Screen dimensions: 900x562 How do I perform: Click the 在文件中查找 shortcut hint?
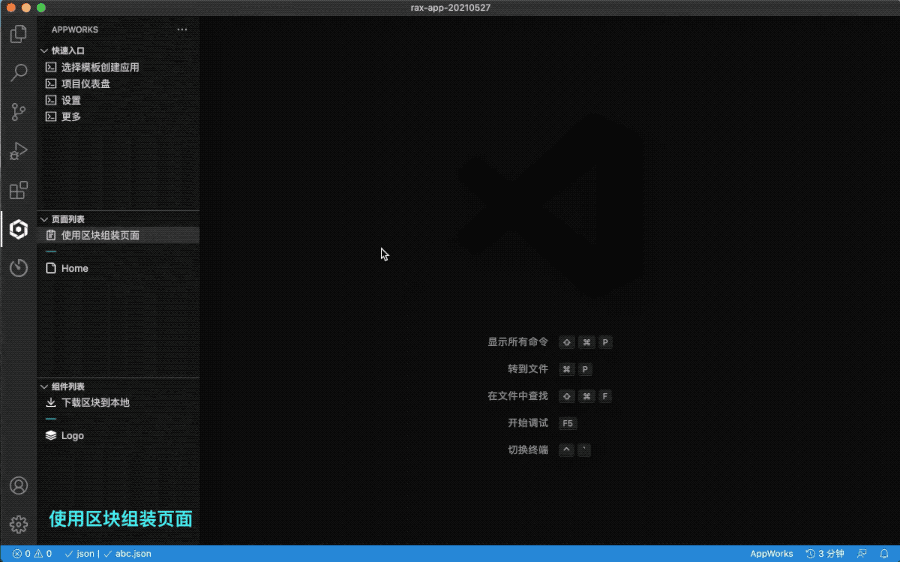518,396
